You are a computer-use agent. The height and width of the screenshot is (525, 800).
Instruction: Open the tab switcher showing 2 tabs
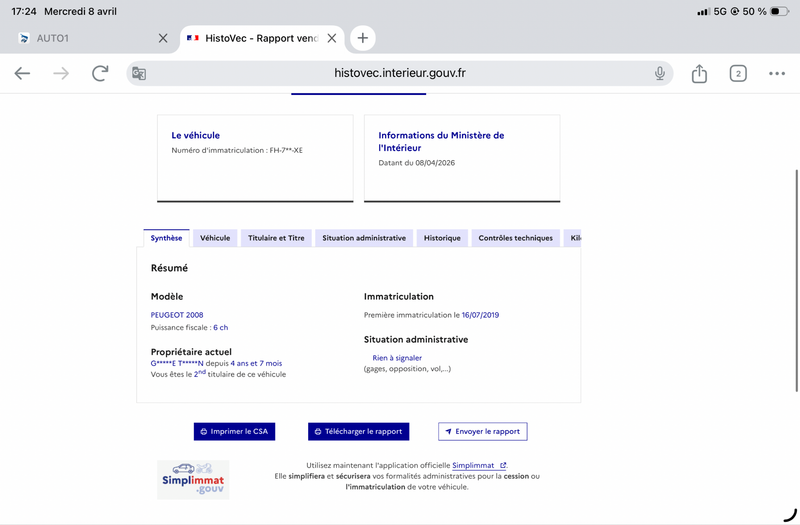coord(738,73)
